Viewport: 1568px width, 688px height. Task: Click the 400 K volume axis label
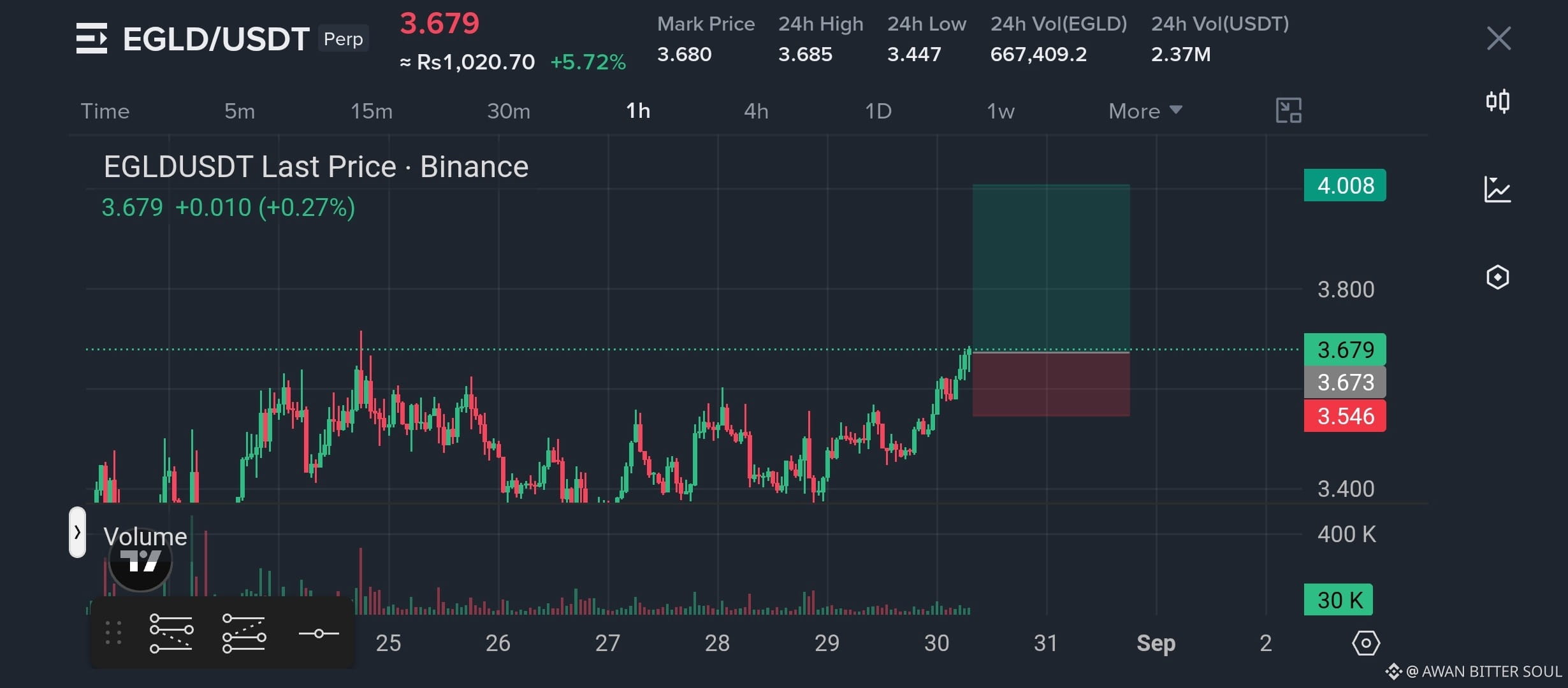coord(1346,534)
